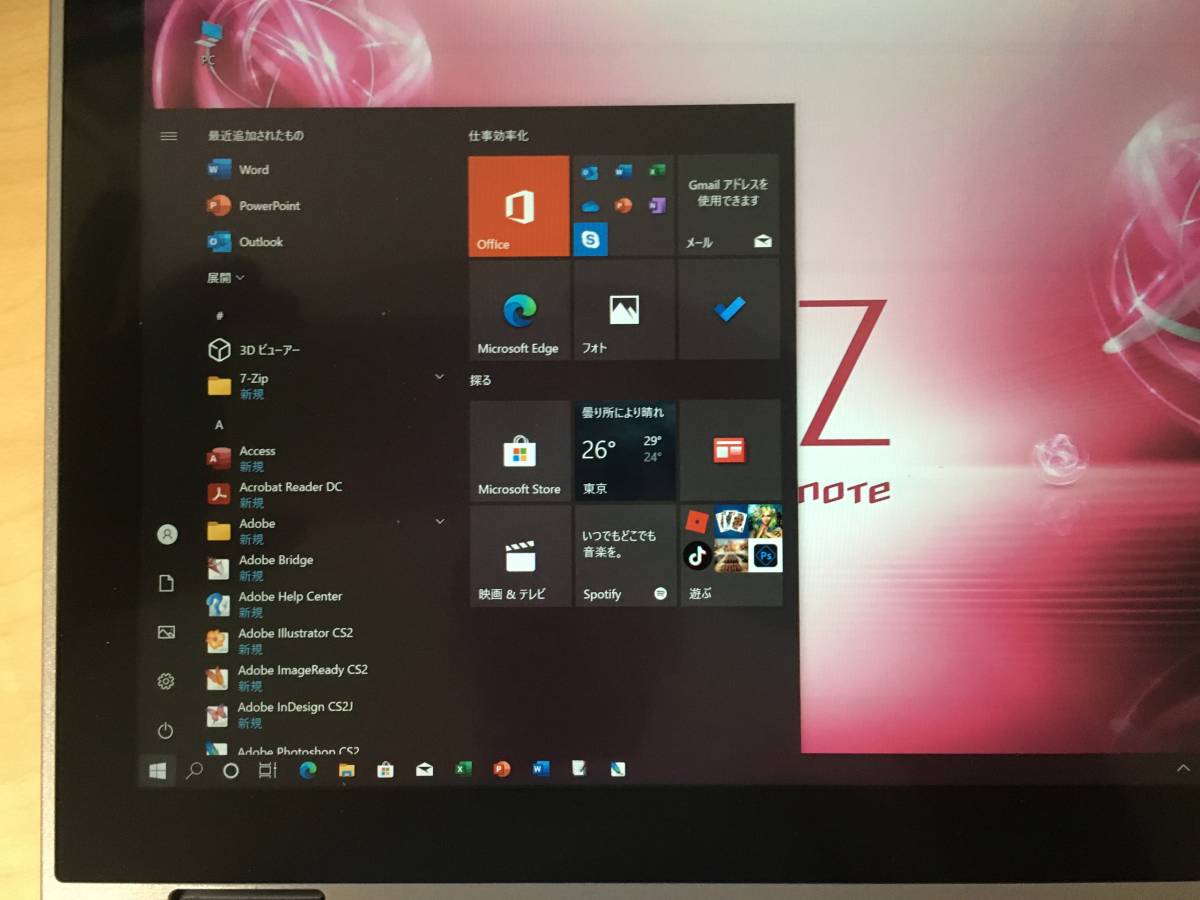Expand the 展開 recently added list
The width and height of the screenshot is (1200, 900).
coord(225,278)
